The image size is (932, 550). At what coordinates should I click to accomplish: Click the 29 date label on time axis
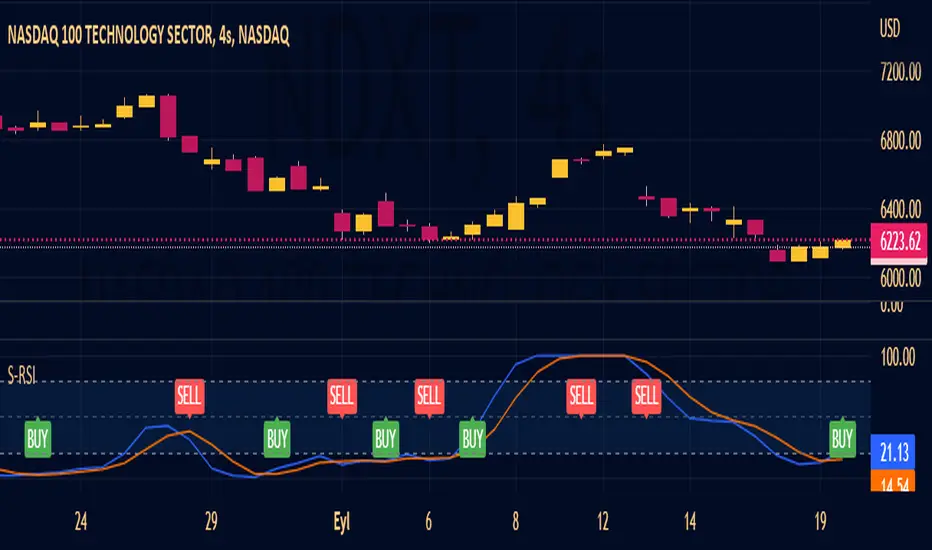tap(211, 522)
